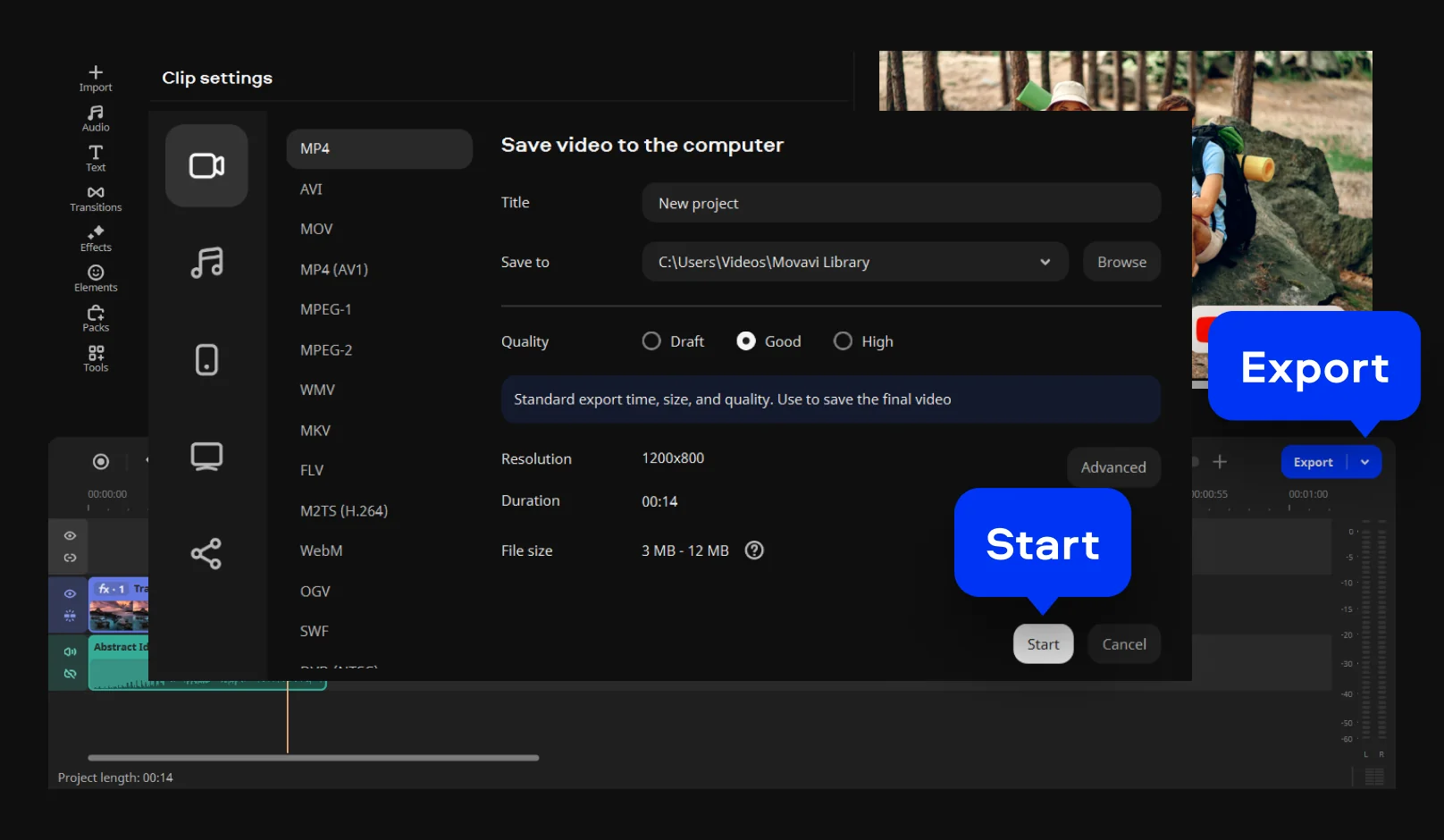This screenshot has height=840, width=1444.
Task: Choose WebM format
Action: click(x=321, y=550)
